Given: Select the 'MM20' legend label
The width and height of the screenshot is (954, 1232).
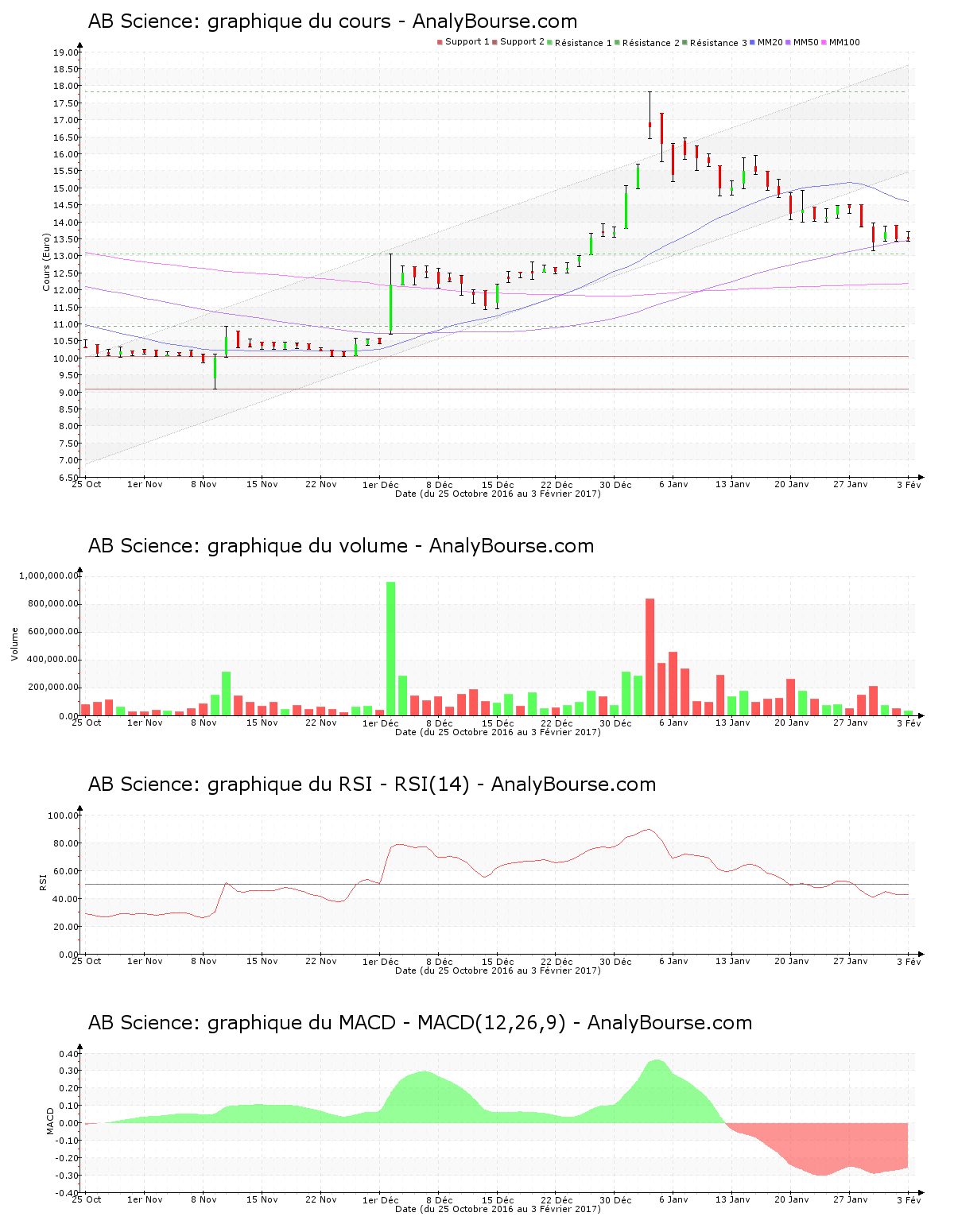Looking at the screenshot, I should point(770,42).
